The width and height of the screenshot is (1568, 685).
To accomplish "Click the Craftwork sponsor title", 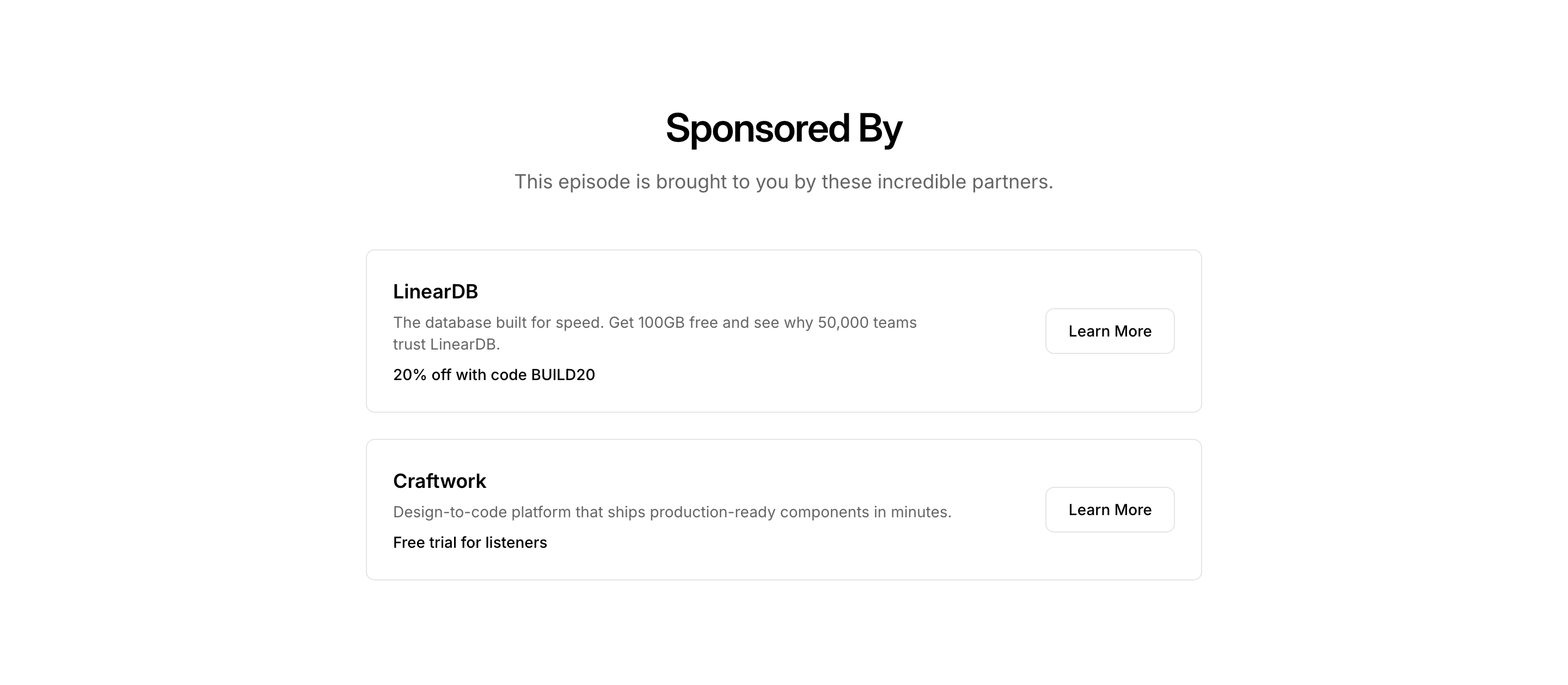I will pos(439,481).
